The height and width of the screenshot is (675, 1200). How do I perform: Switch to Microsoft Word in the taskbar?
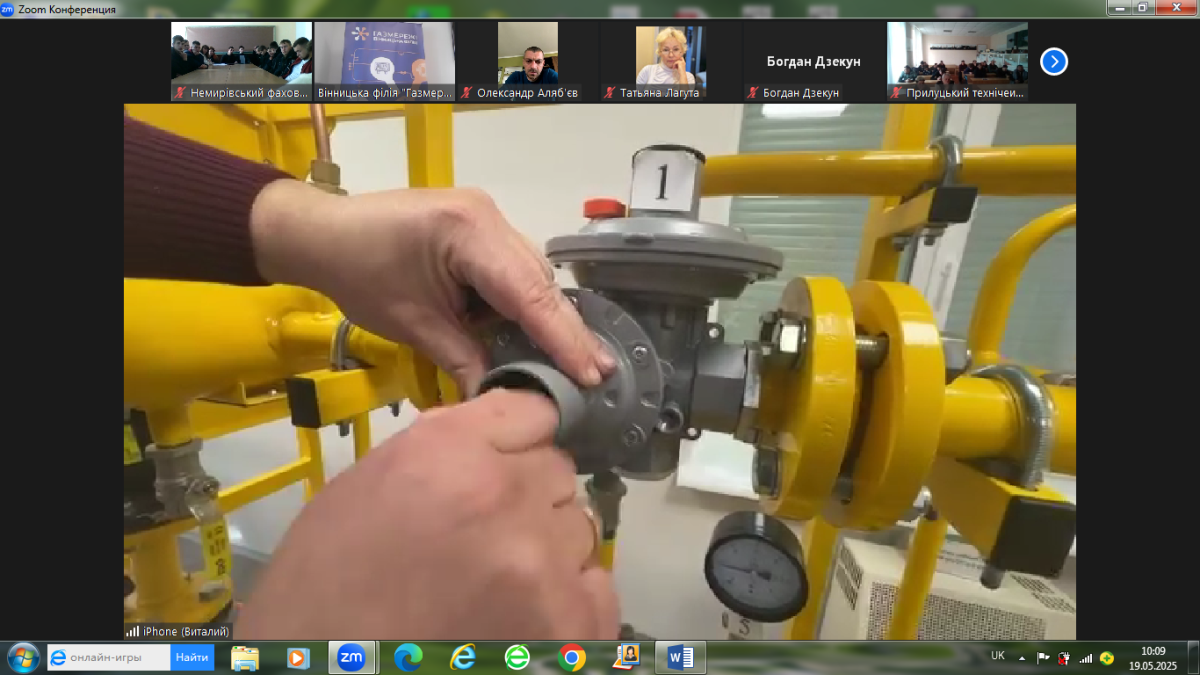pyautogui.click(x=680, y=657)
